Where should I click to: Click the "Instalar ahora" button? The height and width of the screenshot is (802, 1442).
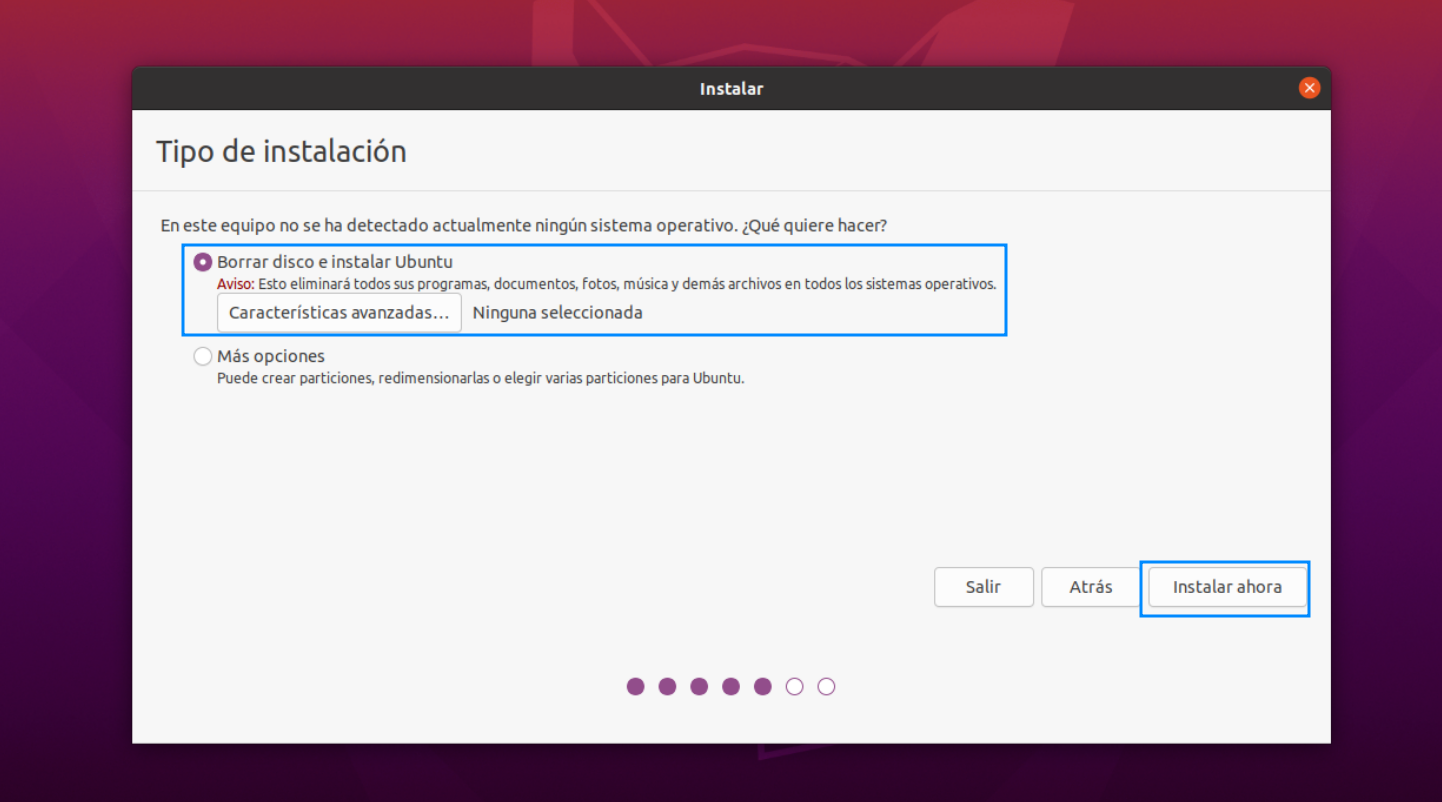coord(1227,587)
